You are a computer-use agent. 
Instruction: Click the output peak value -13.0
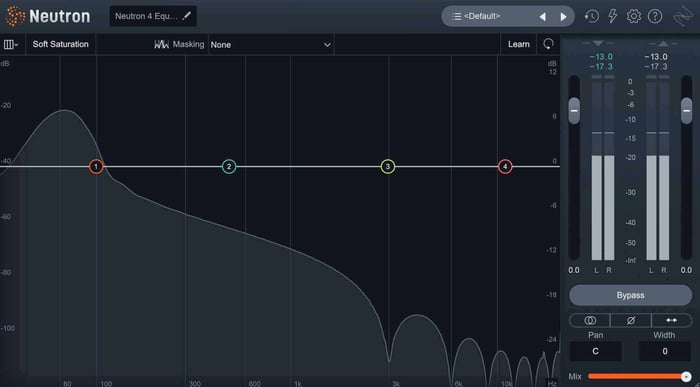point(656,57)
